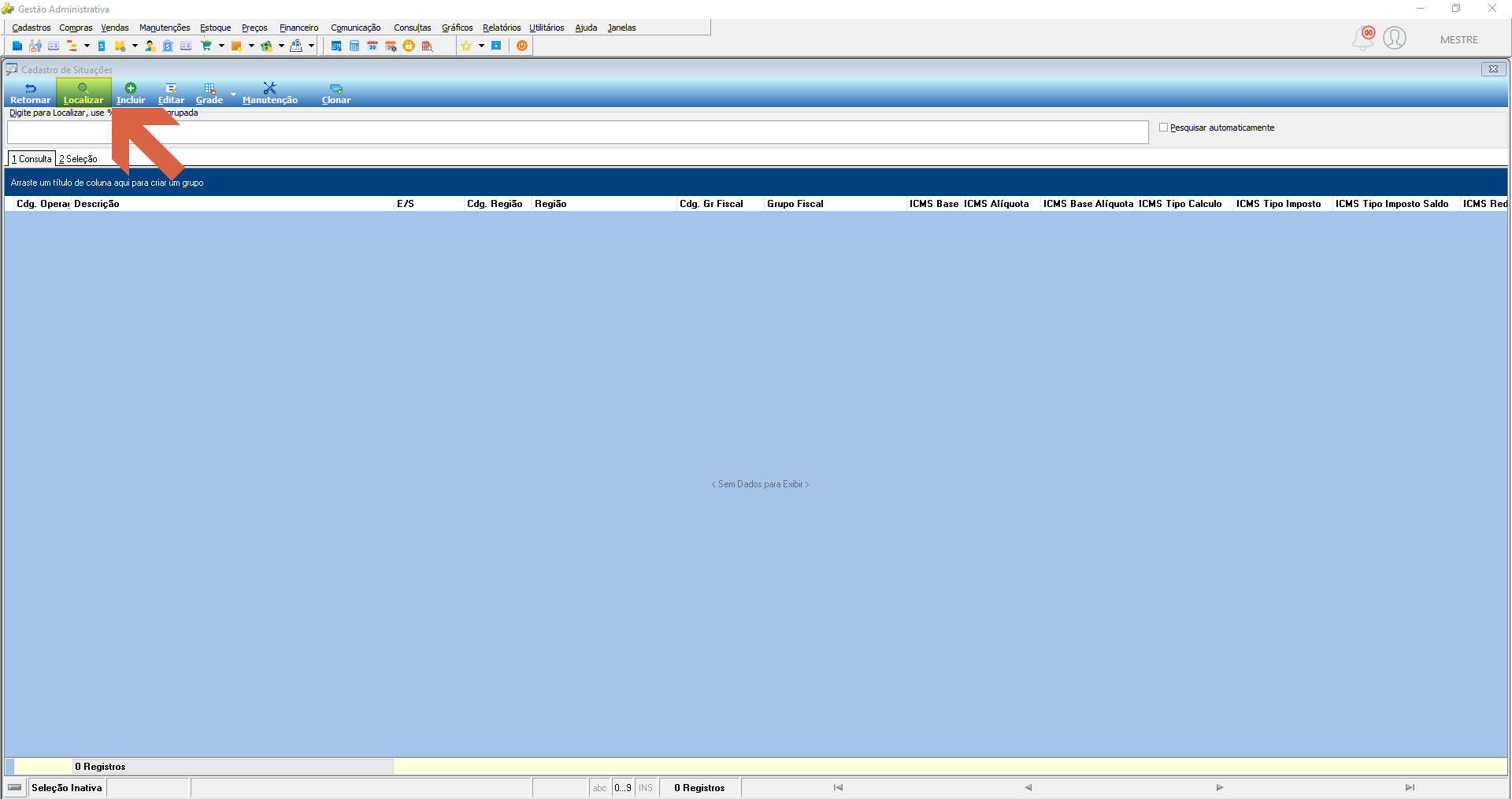Click the blue document 'S' icon
This screenshot has height=799, width=1512.
(x=102, y=46)
